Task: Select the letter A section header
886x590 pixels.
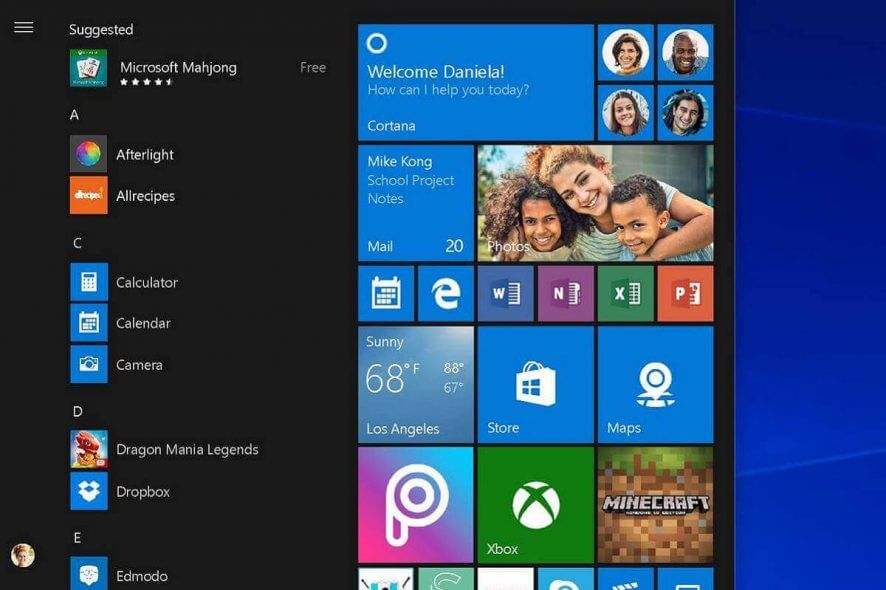Action: tap(74, 115)
